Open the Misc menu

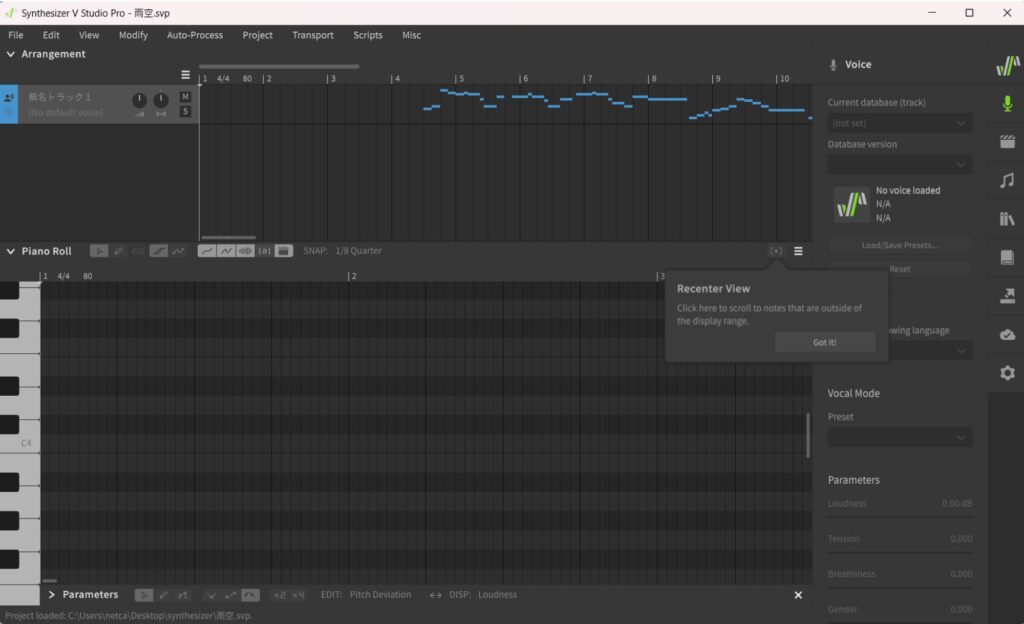[411, 35]
